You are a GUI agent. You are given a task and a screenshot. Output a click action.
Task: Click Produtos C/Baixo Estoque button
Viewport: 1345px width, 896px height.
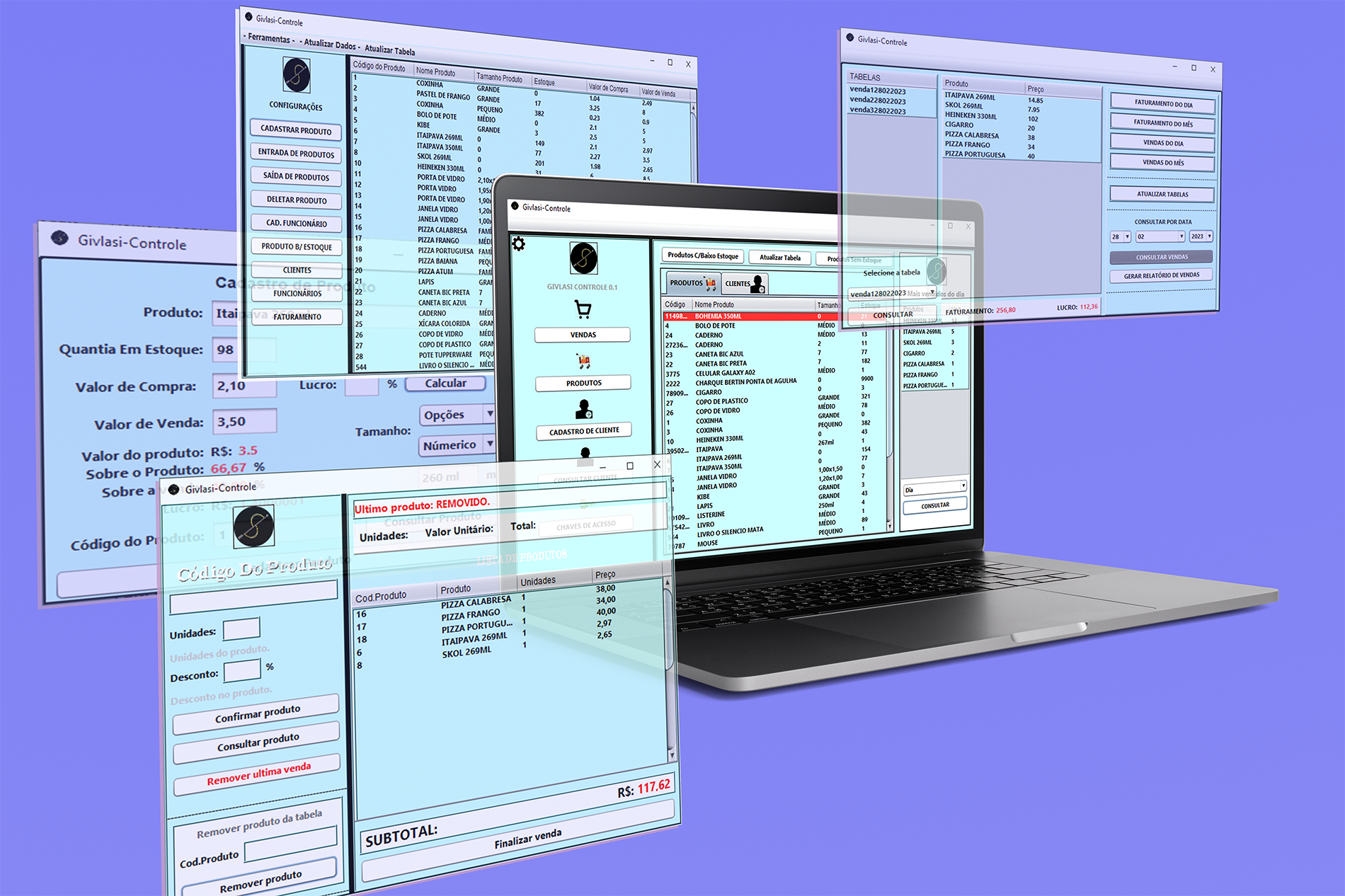coord(703,255)
